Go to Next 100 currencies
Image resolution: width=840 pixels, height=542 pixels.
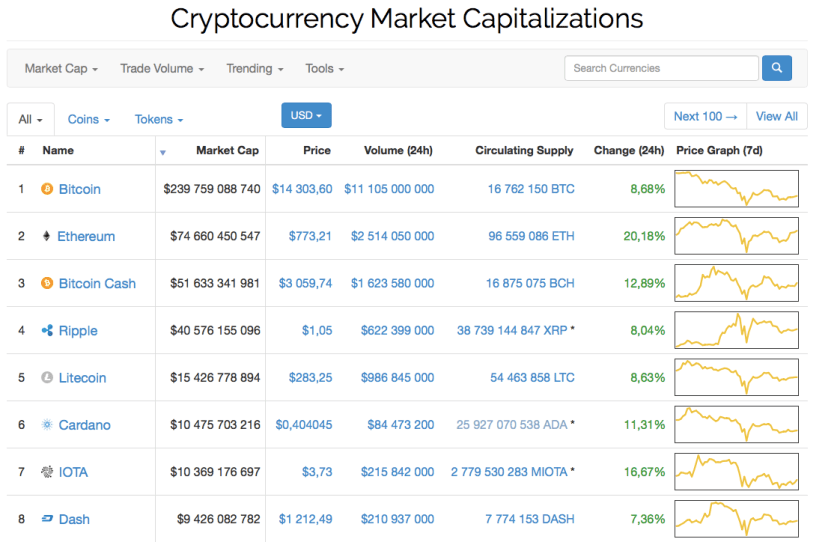705,116
